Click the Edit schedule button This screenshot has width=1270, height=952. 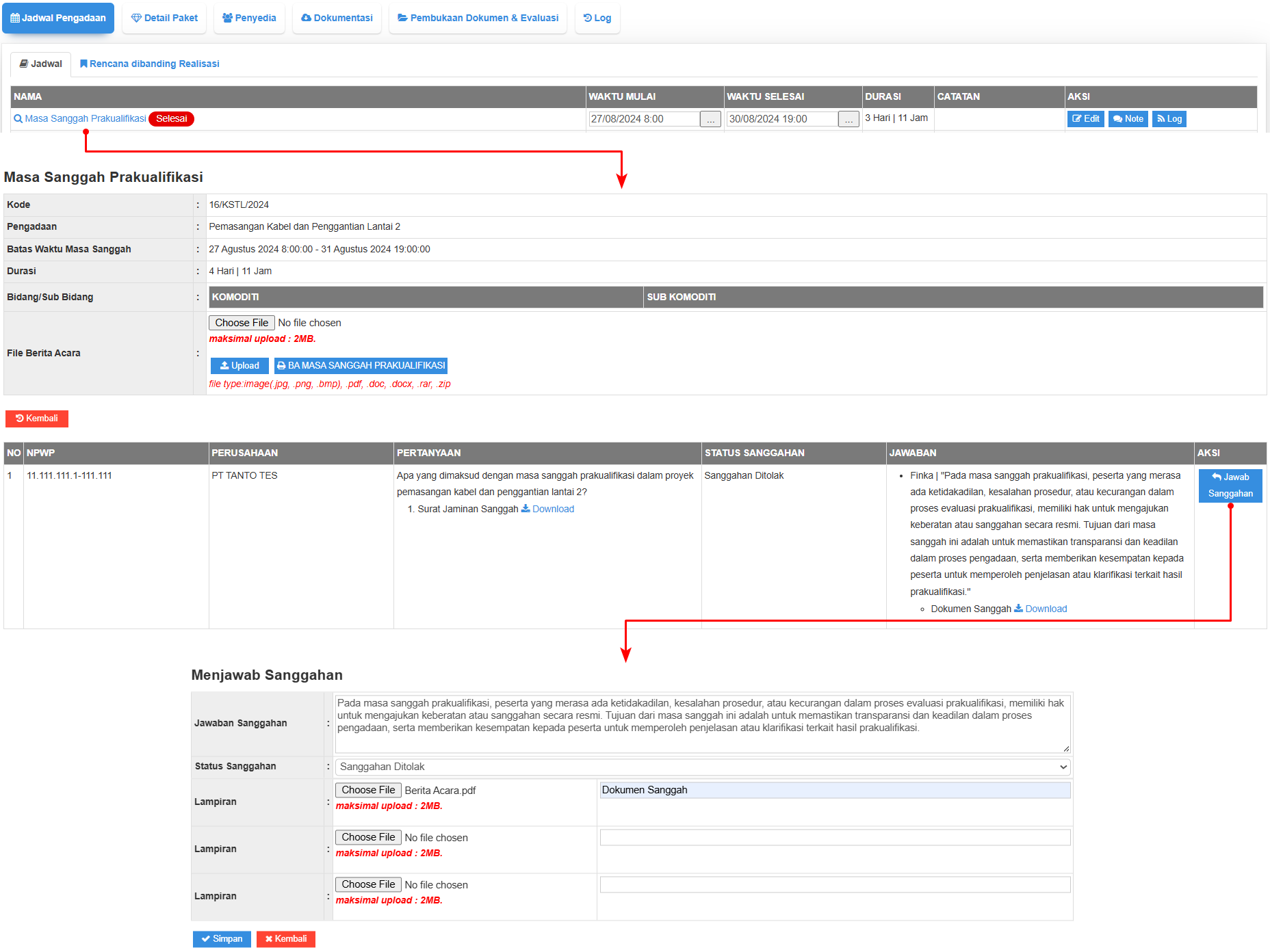[1085, 118]
